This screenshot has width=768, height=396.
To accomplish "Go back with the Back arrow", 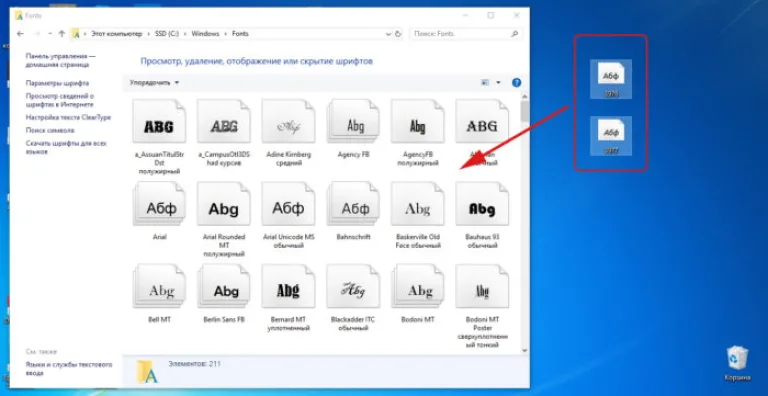I will (20, 34).
